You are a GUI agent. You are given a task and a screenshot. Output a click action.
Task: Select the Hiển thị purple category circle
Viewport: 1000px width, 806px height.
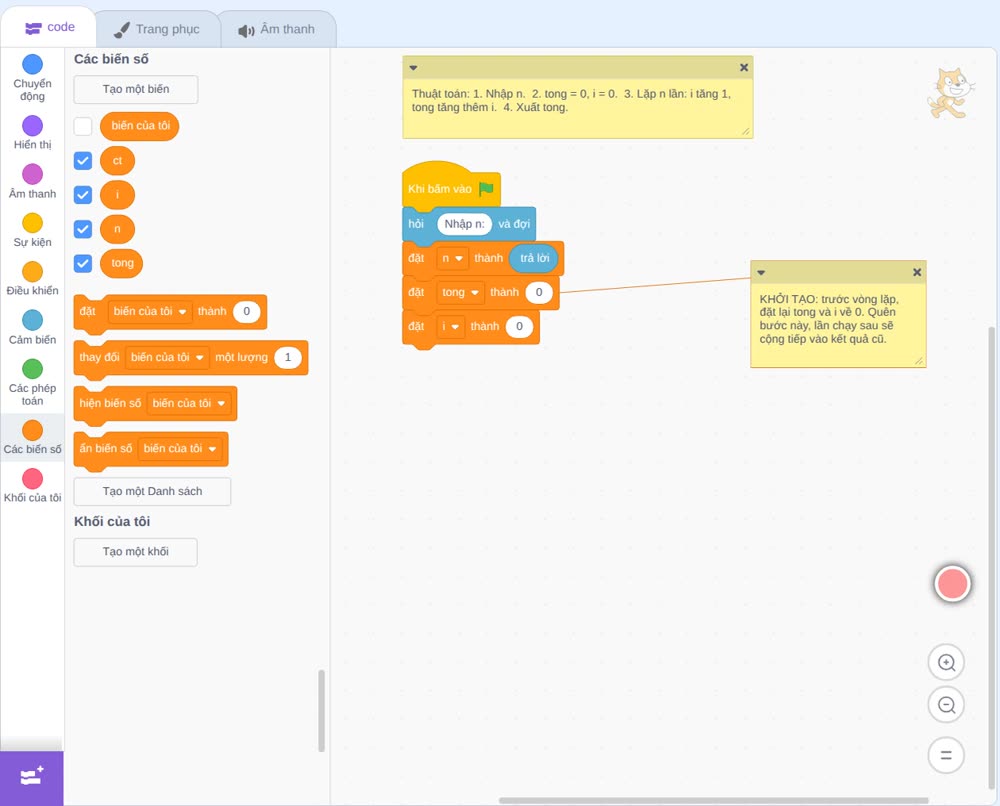pos(33,126)
